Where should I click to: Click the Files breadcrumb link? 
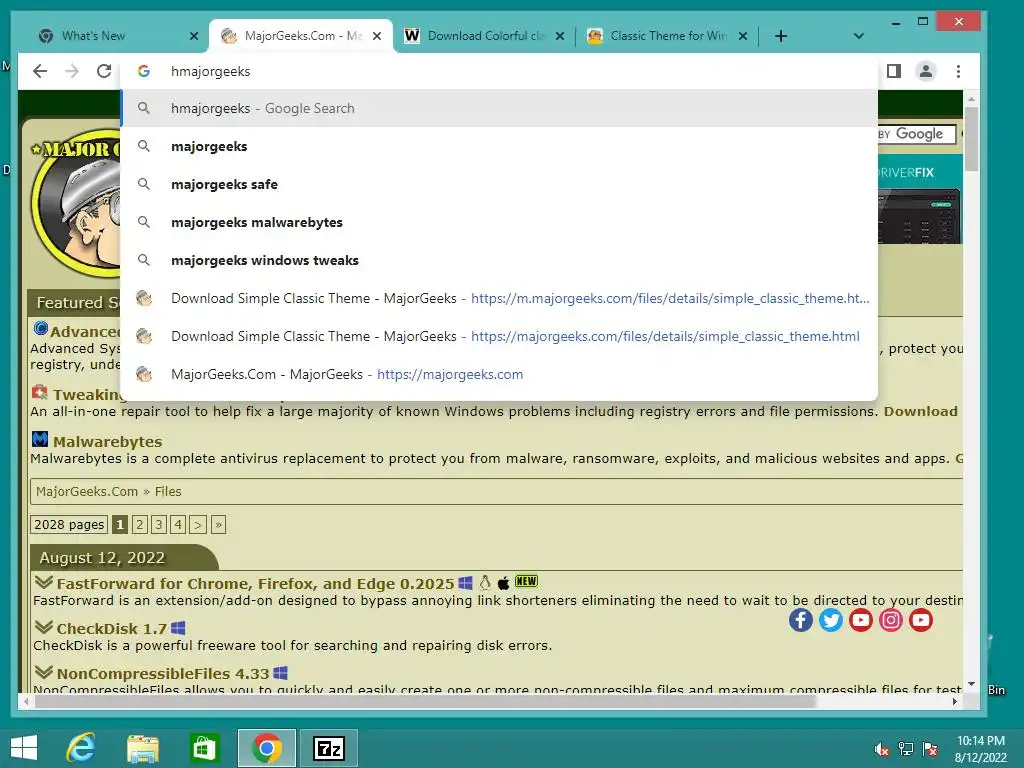tap(168, 492)
